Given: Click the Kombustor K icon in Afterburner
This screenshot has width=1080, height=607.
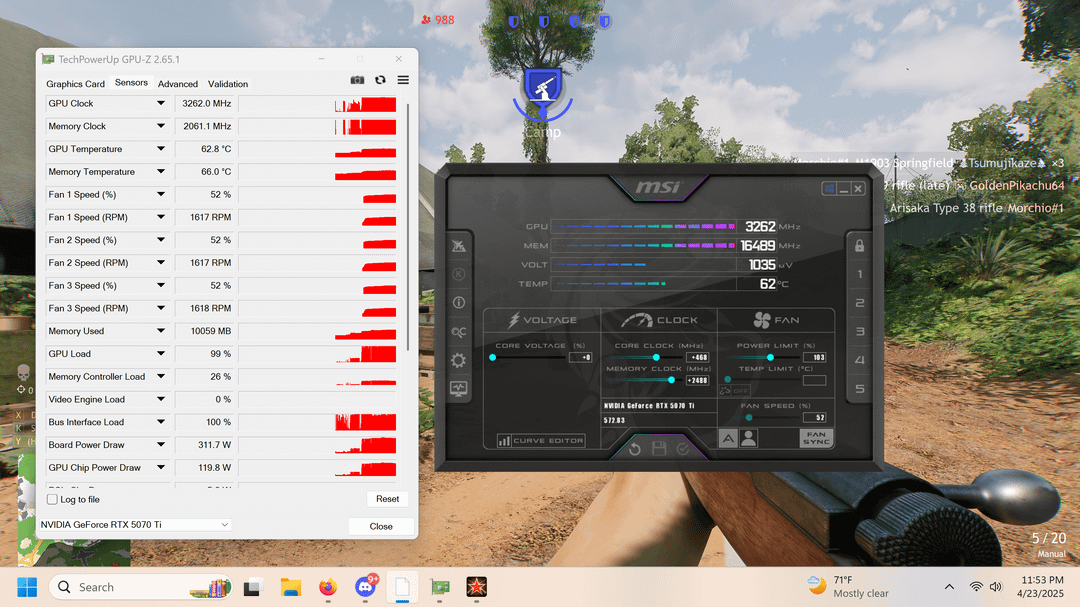Looking at the screenshot, I should [459, 274].
